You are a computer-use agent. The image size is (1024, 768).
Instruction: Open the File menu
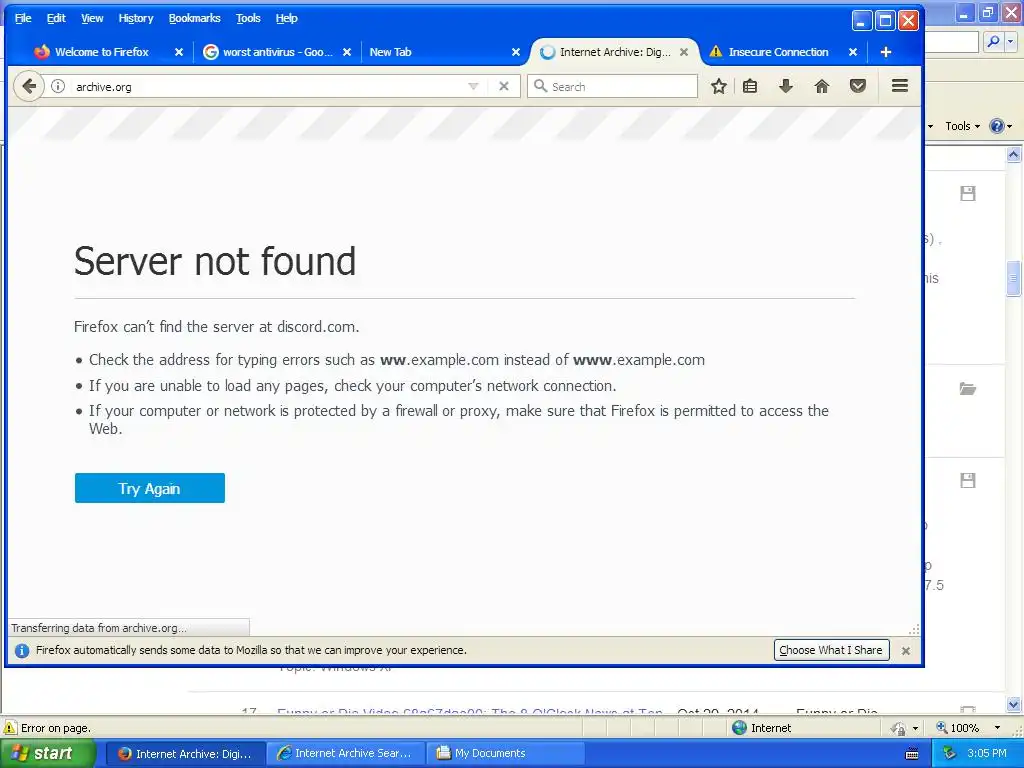[23, 18]
